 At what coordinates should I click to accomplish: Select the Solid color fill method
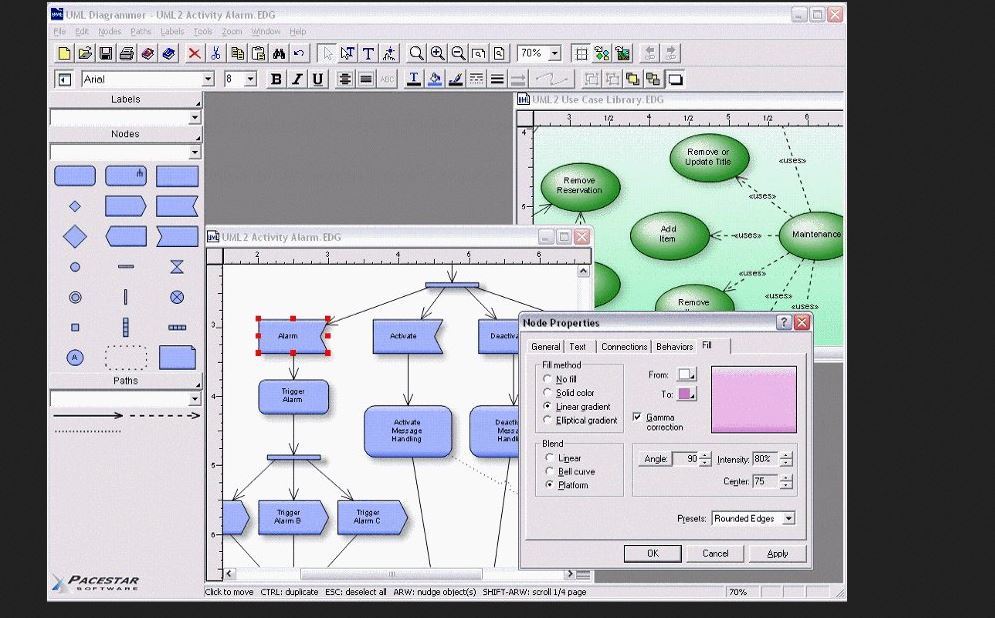coord(547,393)
